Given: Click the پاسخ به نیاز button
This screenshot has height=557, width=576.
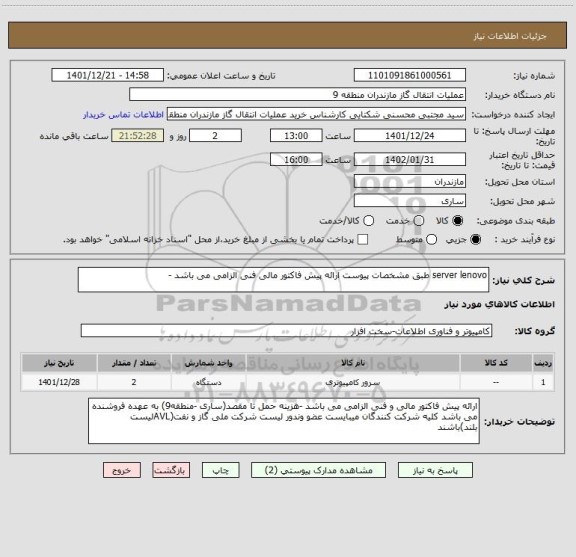Looking at the screenshot, I should tap(435, 470).
